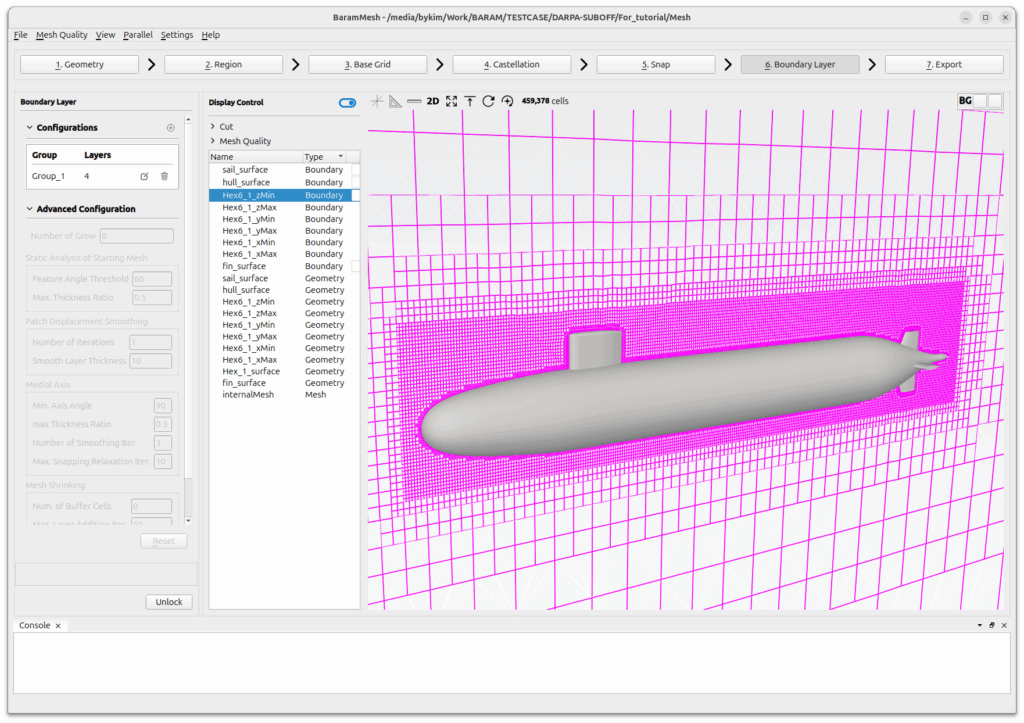The width and height of the screenshot is (1024, 723).
Task: Edit the Group_1 layer configuration
Action: pos(144,176)
